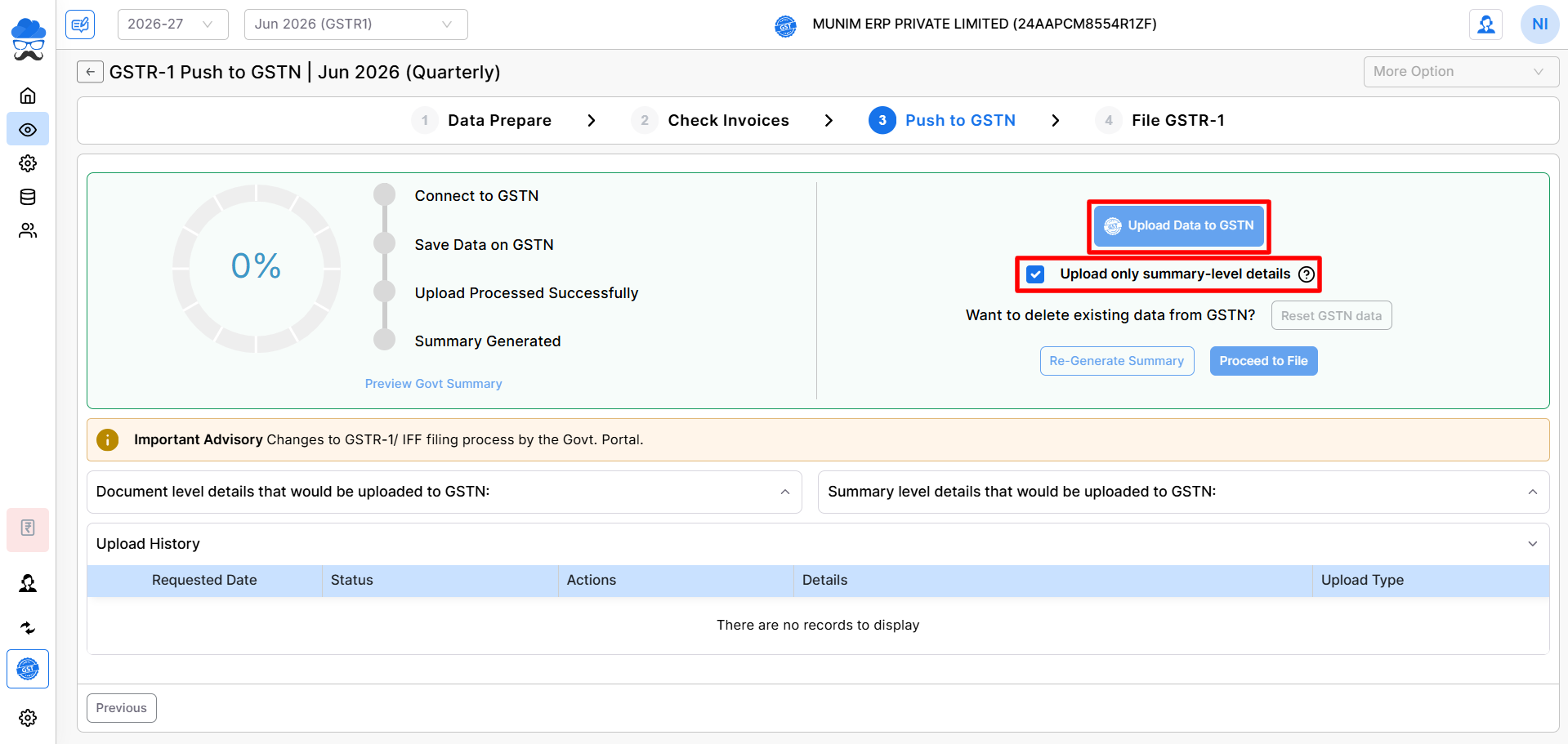
Task: Click the 0% circular progress indicator
Action: coord(257,267)
